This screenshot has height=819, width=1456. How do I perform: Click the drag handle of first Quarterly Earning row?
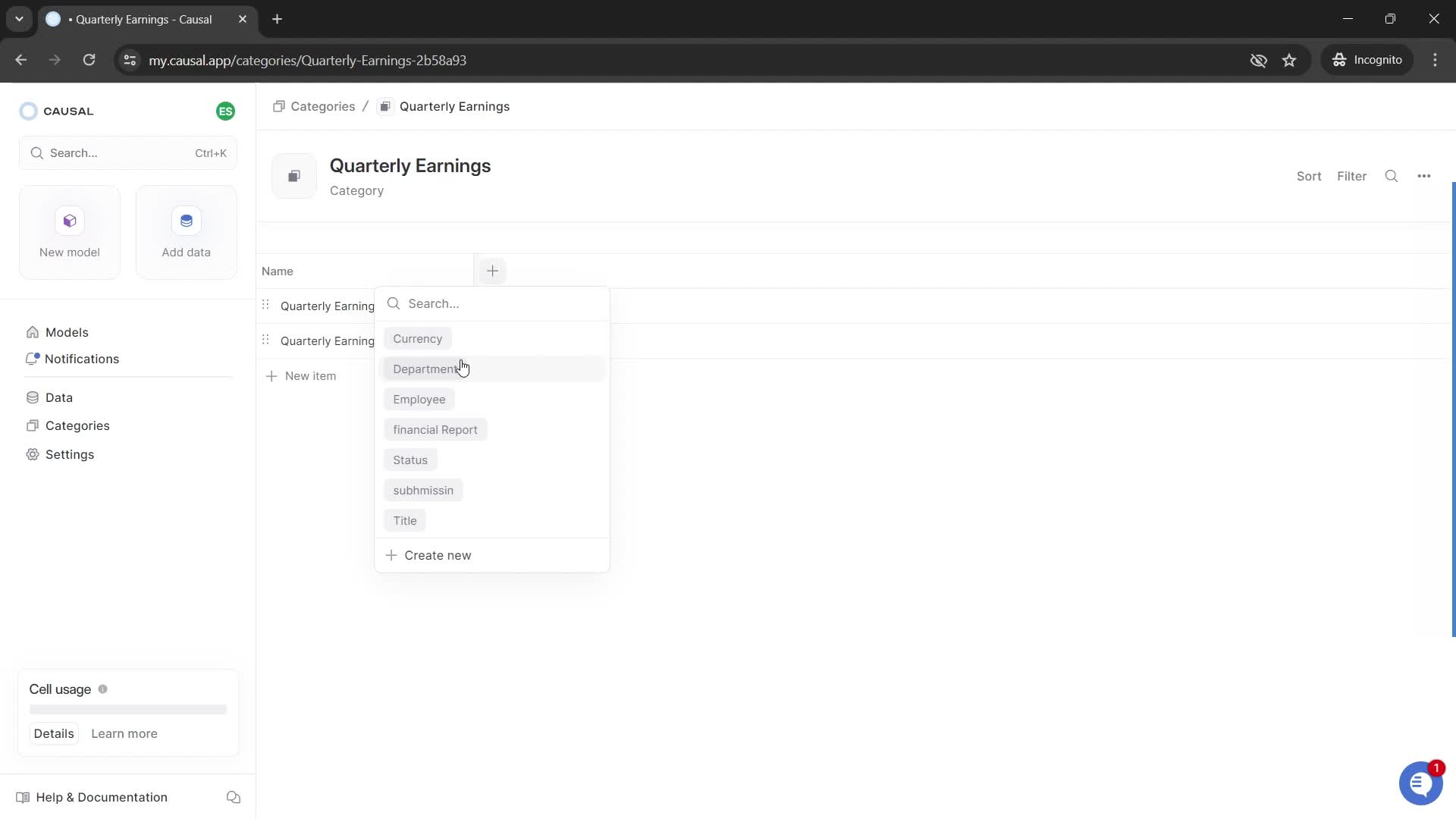point(265,305)
